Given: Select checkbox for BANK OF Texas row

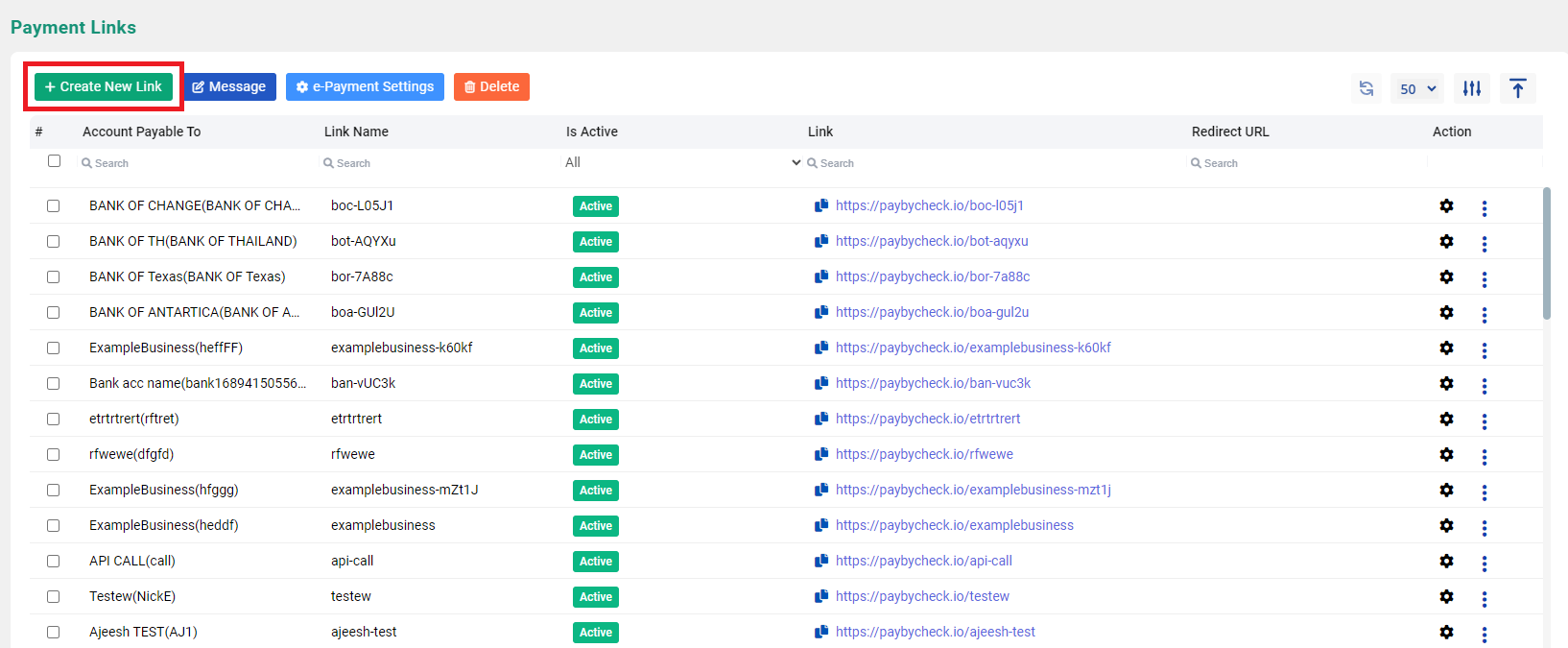Looking at the screenshot, I should click(x=53, y=276).
